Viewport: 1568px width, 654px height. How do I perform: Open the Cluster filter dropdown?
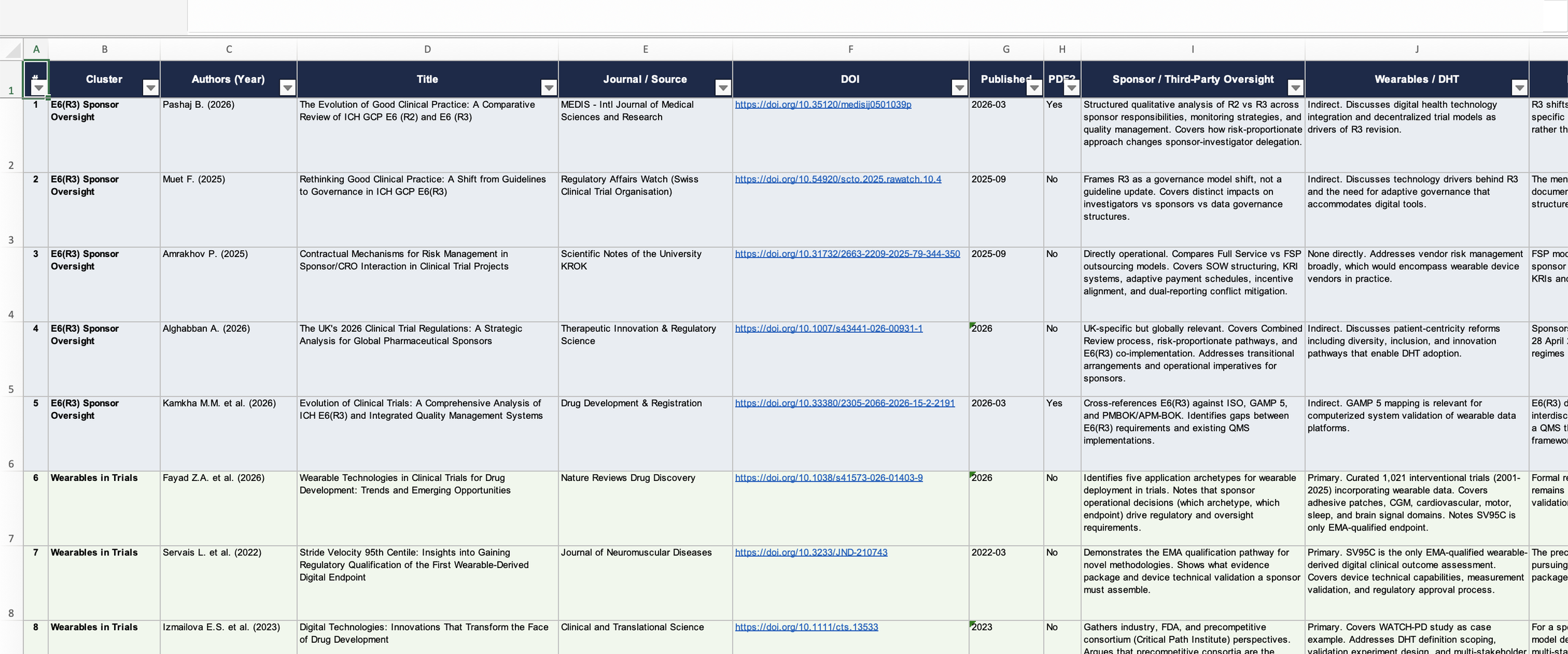[x=151, y=88]
